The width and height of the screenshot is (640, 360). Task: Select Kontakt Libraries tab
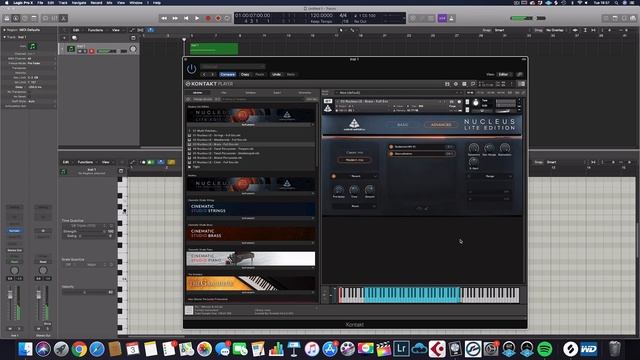(x=198, y=93)
